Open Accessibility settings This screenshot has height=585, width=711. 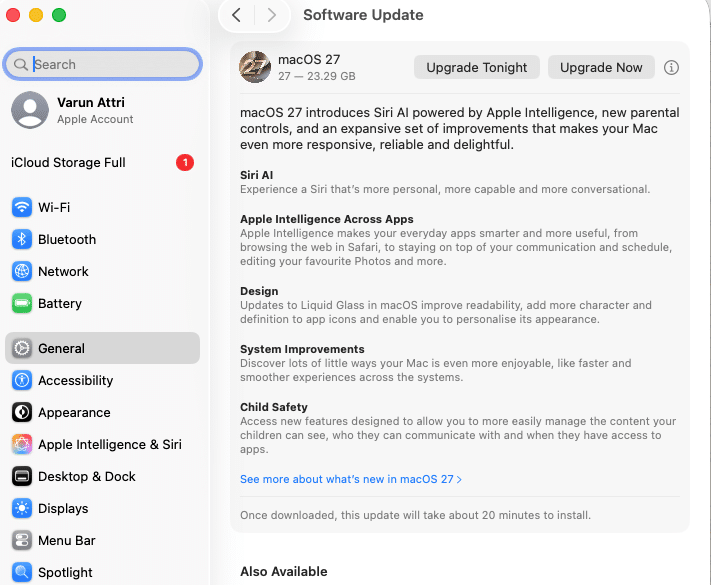tap(102, 380)
